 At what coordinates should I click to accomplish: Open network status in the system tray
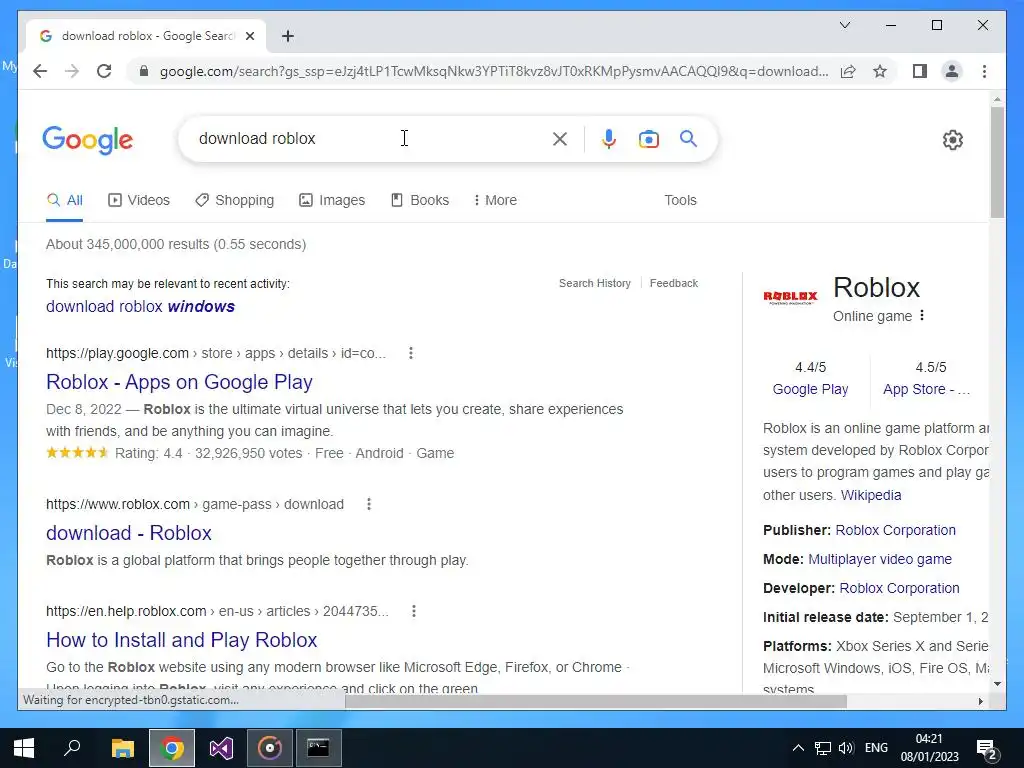point(823,748)
